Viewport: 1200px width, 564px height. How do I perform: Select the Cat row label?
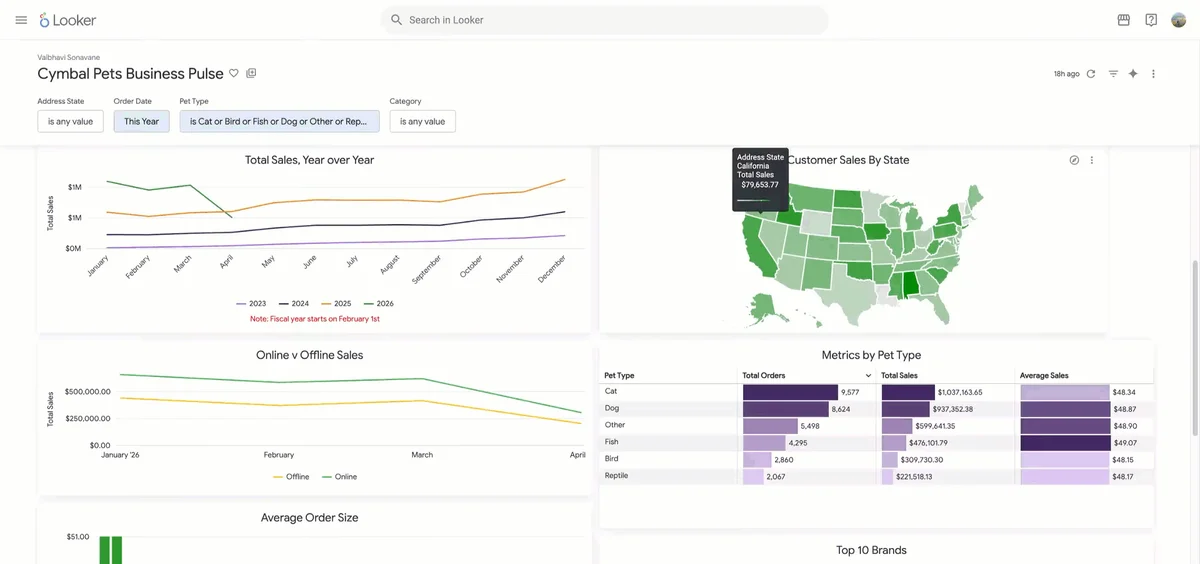tap(611, 392)
